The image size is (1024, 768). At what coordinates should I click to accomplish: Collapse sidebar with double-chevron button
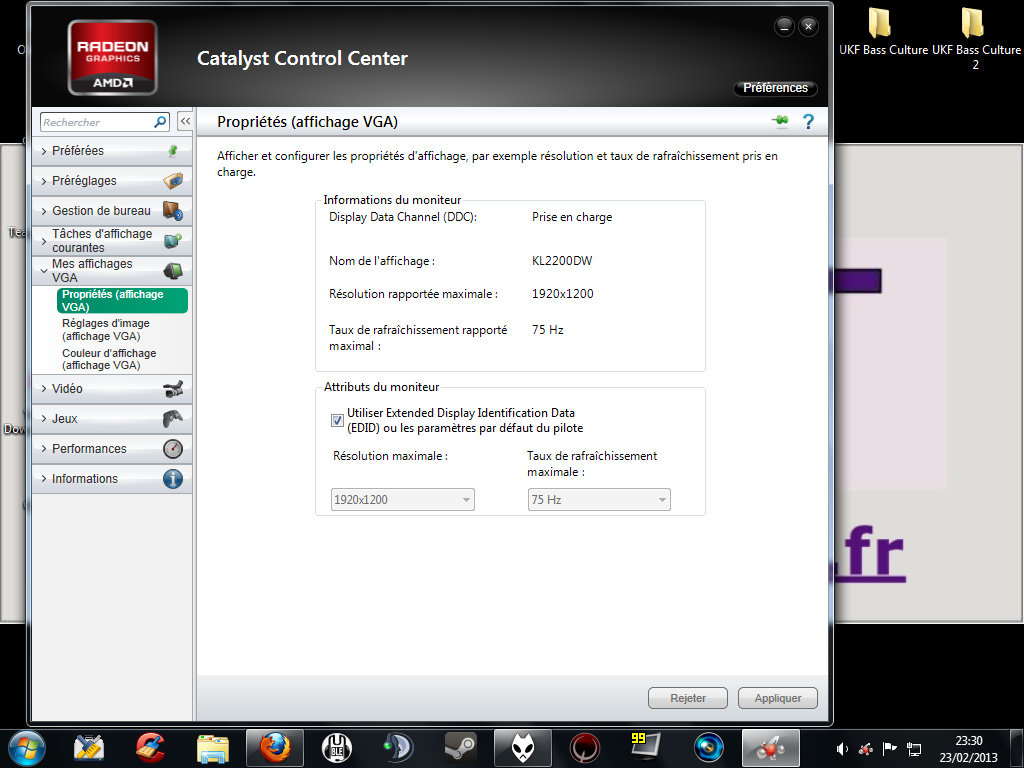coord(185,121)
